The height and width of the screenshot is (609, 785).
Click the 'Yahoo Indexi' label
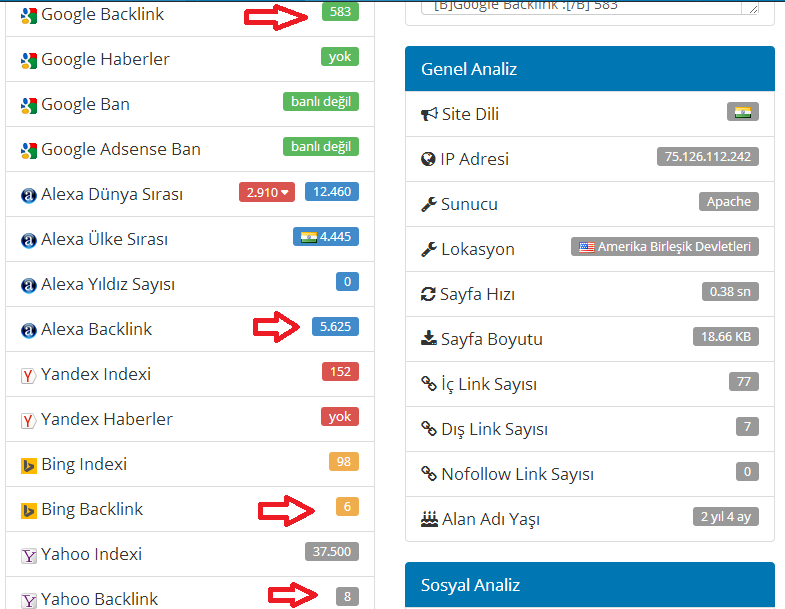(92, 554)
